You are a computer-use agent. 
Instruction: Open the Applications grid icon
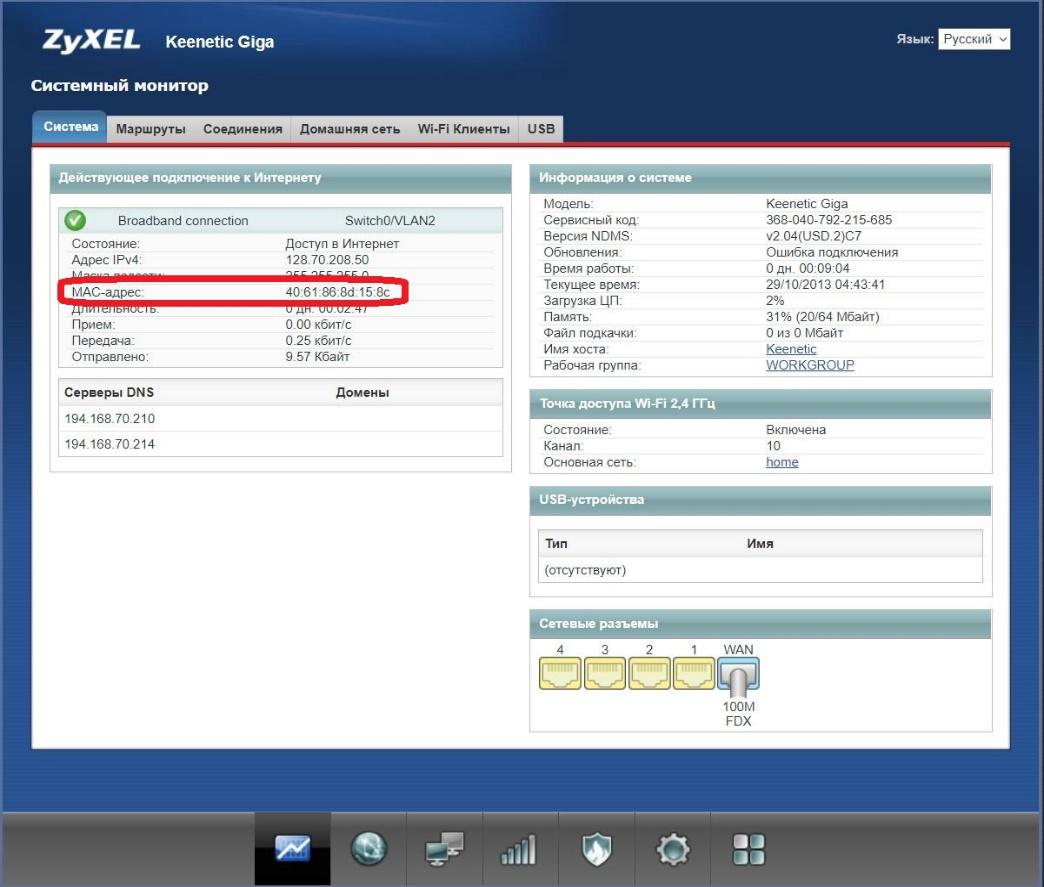[749, 849]
